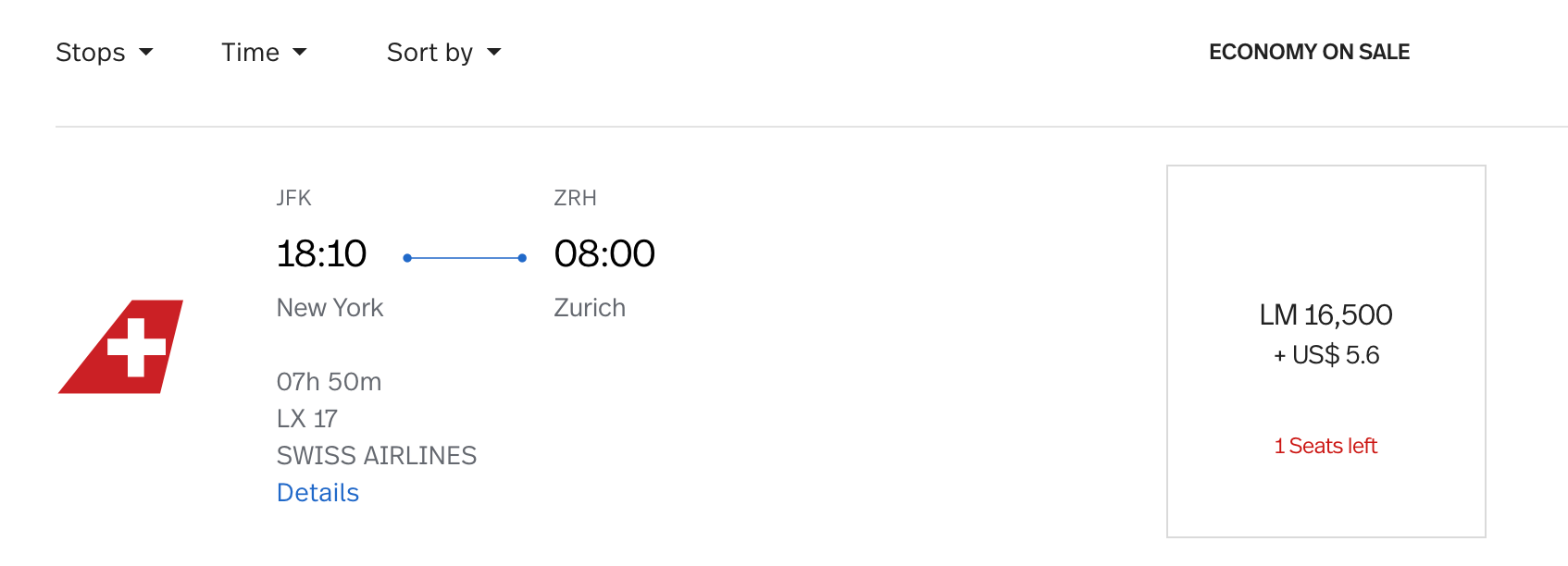Open the Stops filter dropdown
1568x566 pixels.
(x=105, y=53)
